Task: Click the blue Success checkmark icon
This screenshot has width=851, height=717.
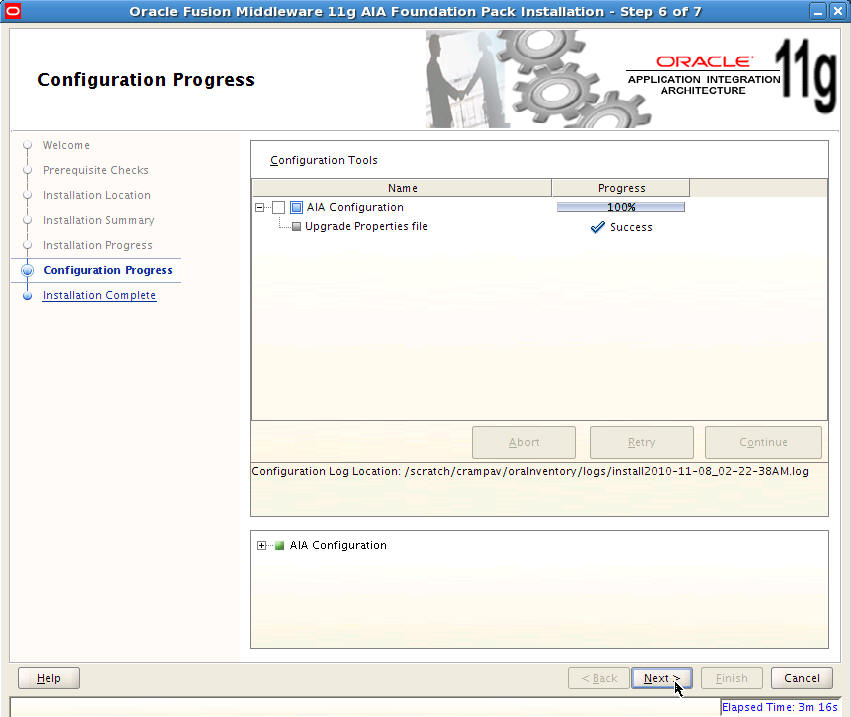Action: (598, 227)
